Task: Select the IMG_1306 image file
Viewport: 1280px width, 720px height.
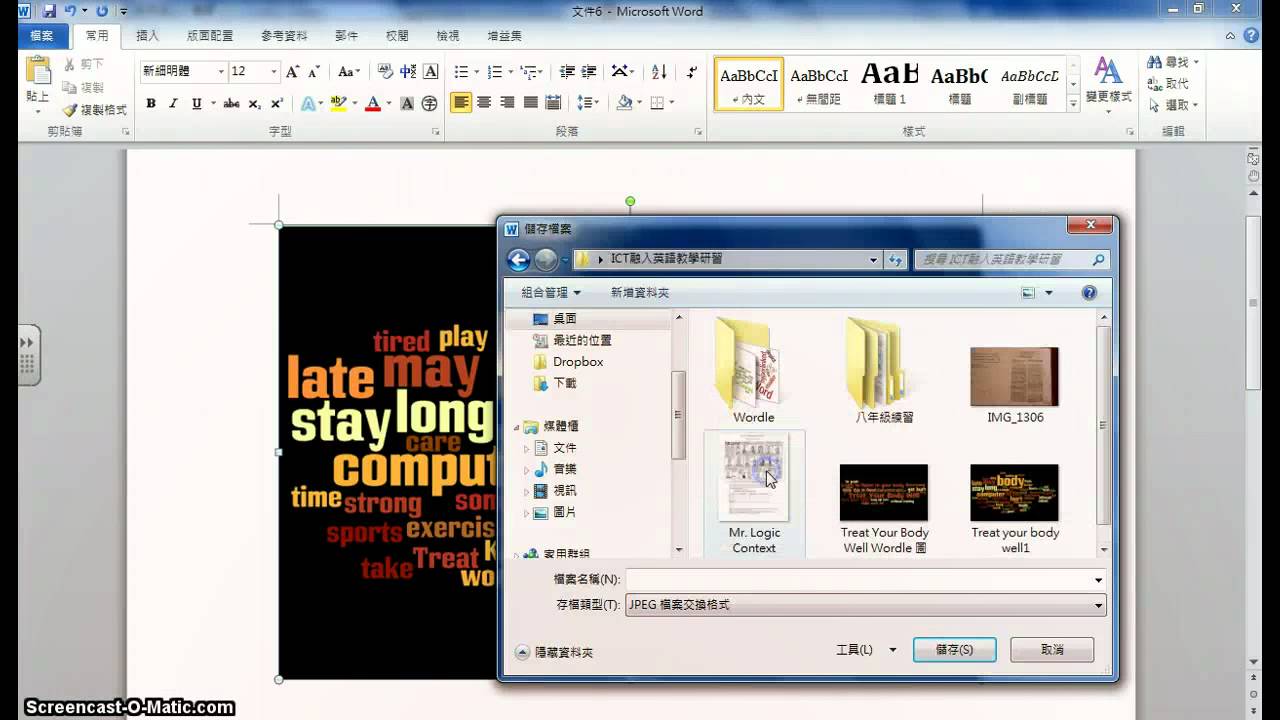Action: (1015, 386)
